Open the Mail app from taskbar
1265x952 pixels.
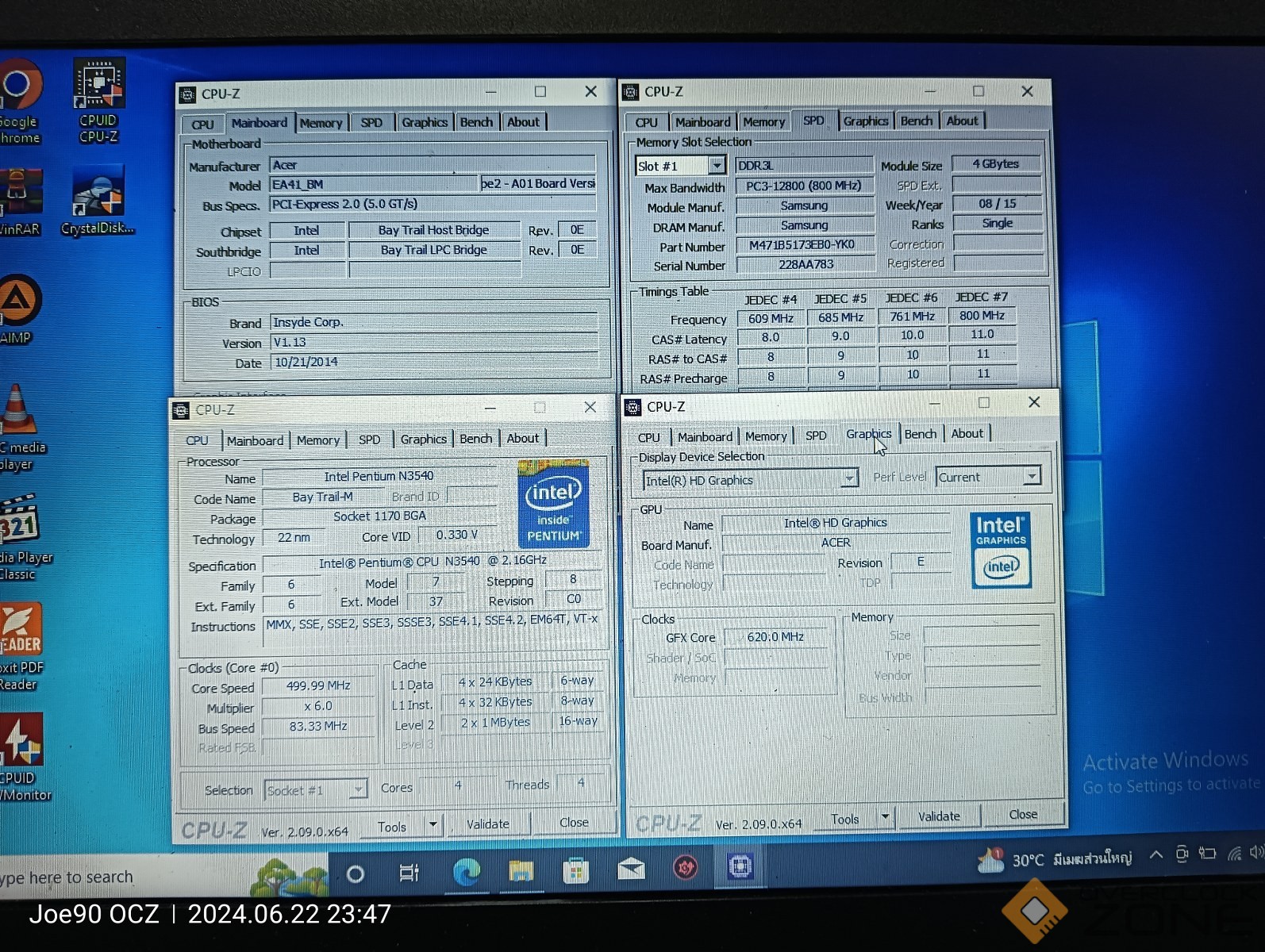631,869
